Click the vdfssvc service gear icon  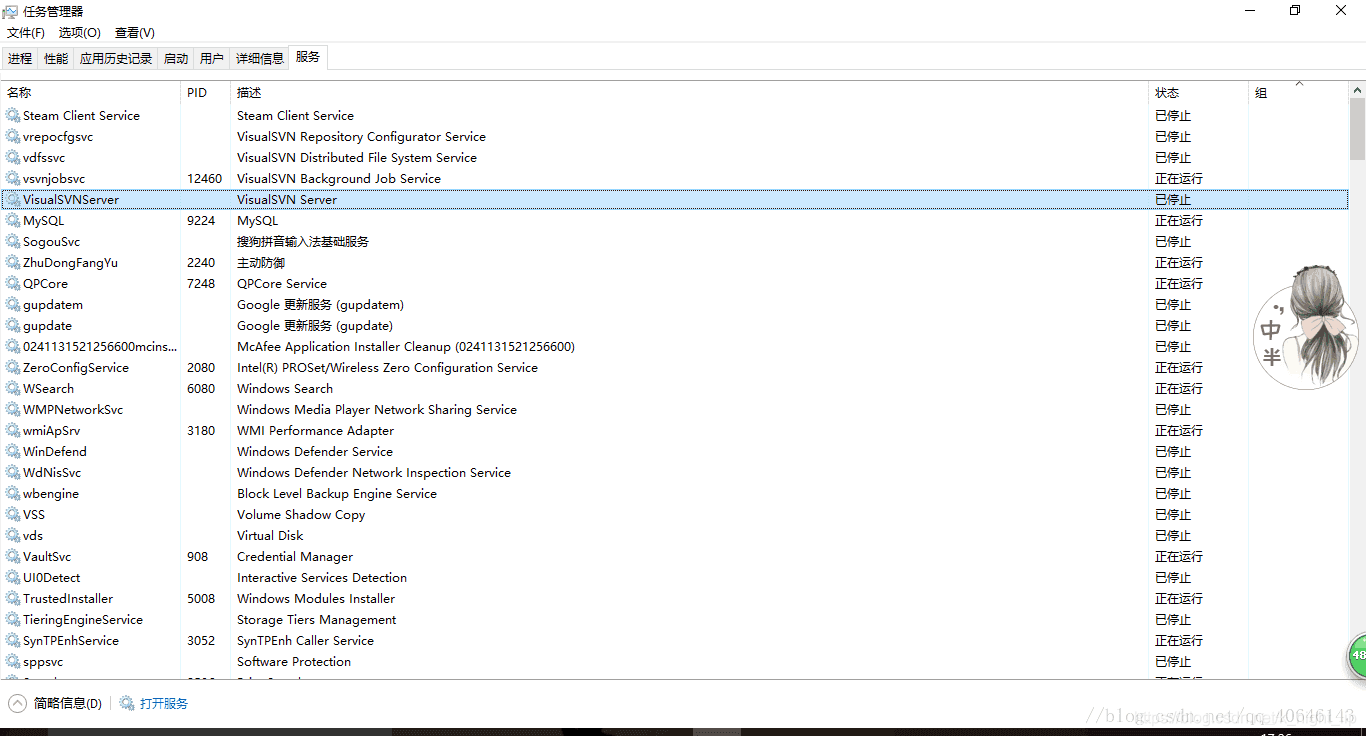point(13,158)
